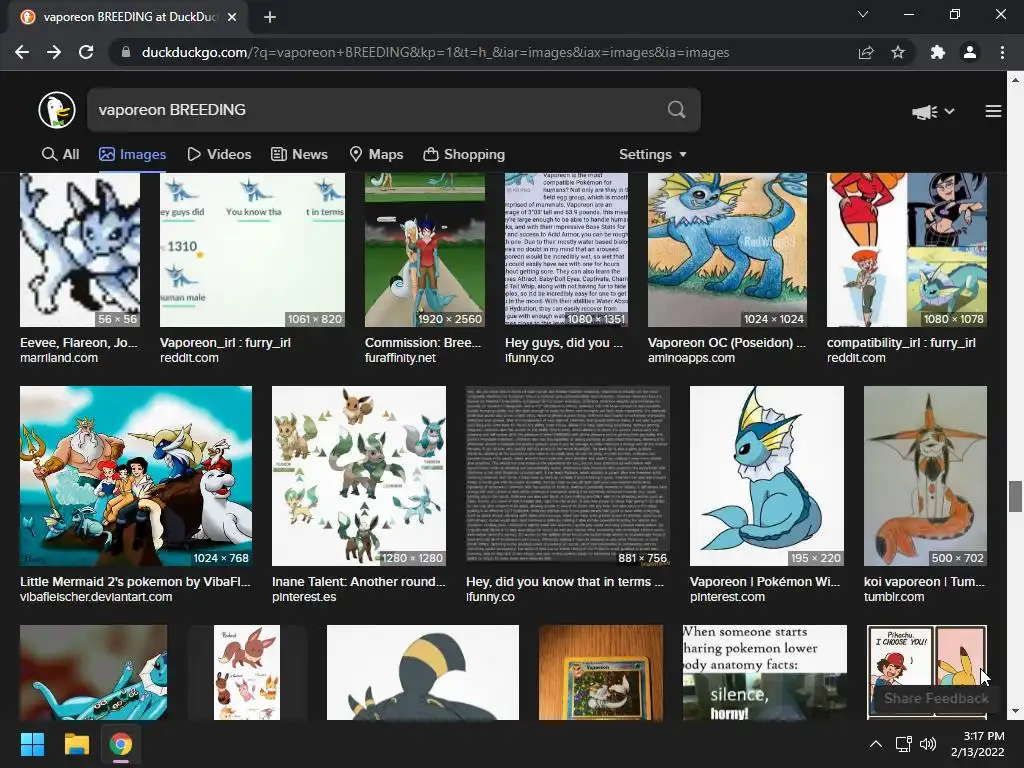Switch to Shopping tab
The image size is (1024, 768).
pos(464,154)
